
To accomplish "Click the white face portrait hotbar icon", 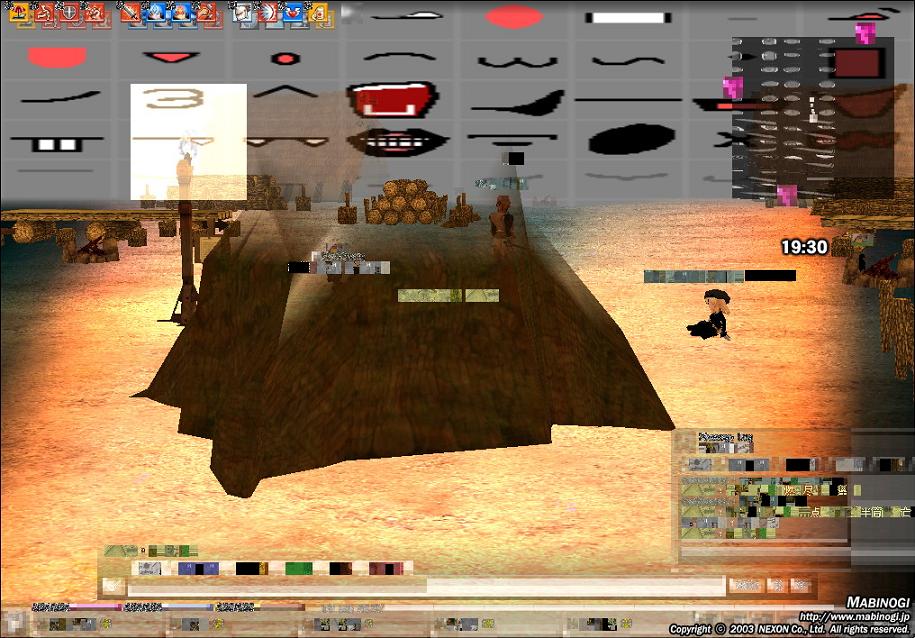I will pos(243,13).
